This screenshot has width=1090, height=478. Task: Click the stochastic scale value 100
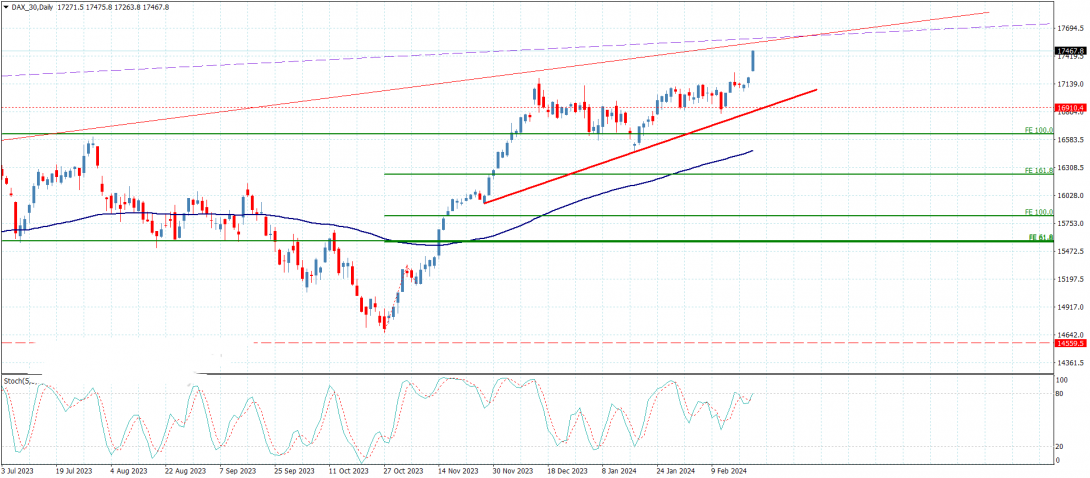pos(1061,381)
